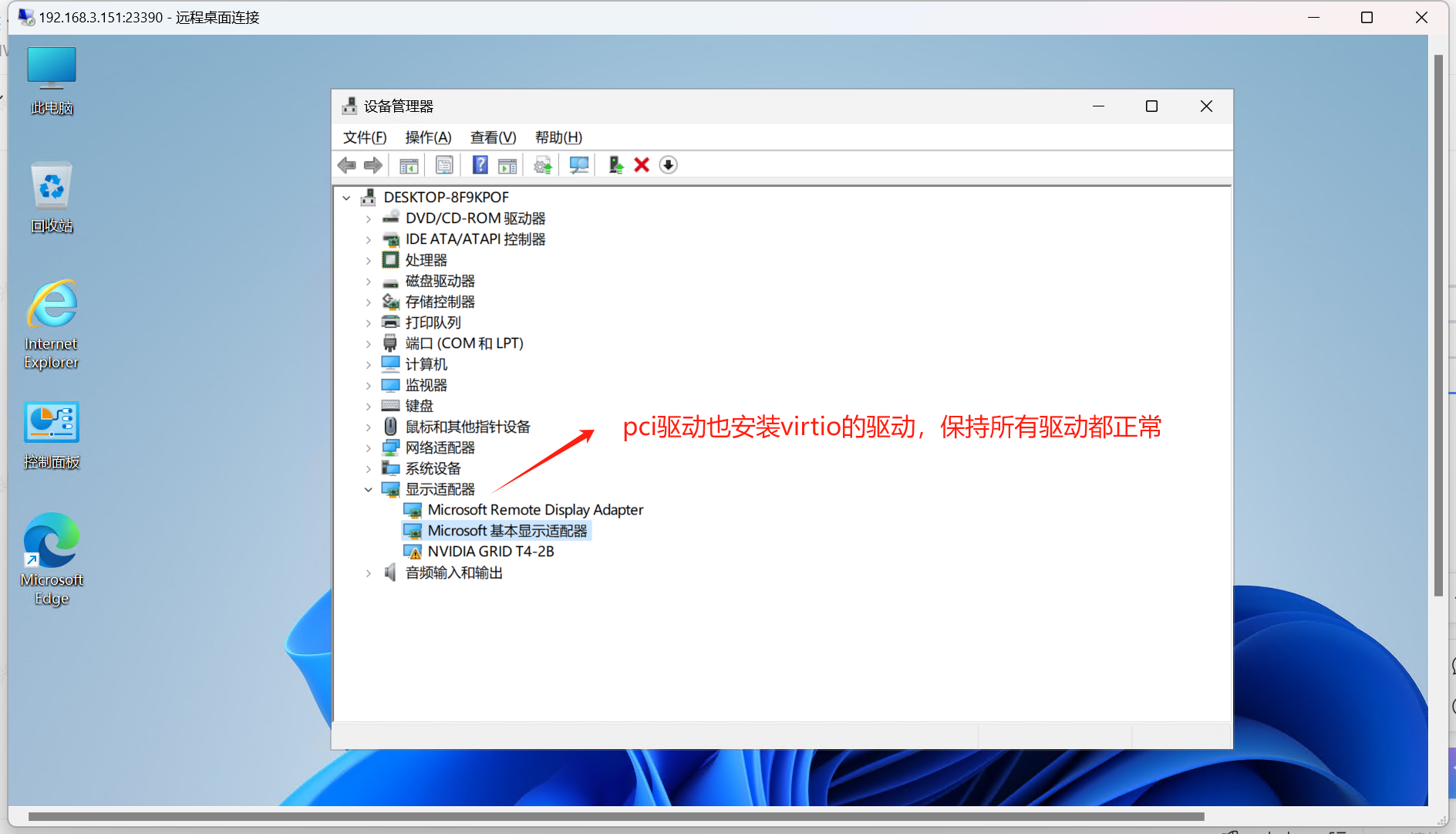
Task: Click Scan for hardware changes icon
Action: click(579, 165)
